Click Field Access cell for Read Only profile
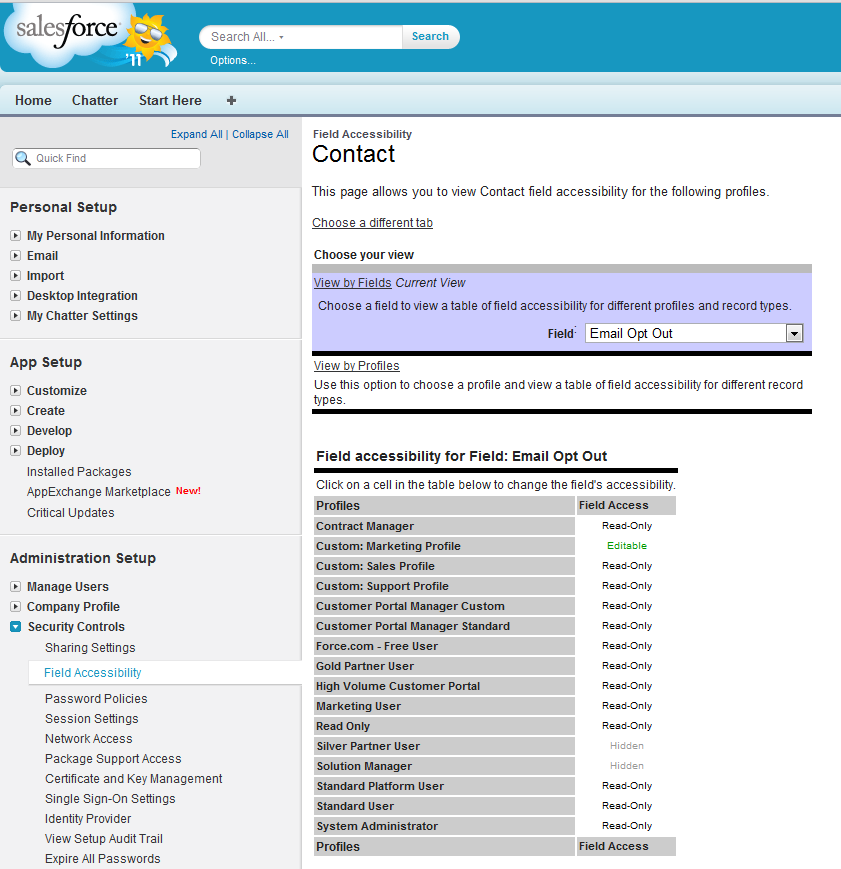 [x=626, y=725]
